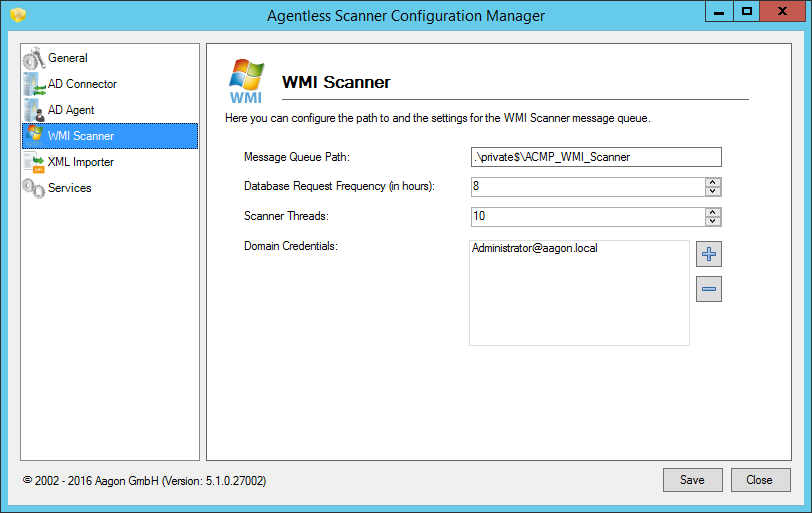The width and height of the screenshot is (812, 513).
Task: Decrease Scanner Threads count
Action: pos(713,221)
